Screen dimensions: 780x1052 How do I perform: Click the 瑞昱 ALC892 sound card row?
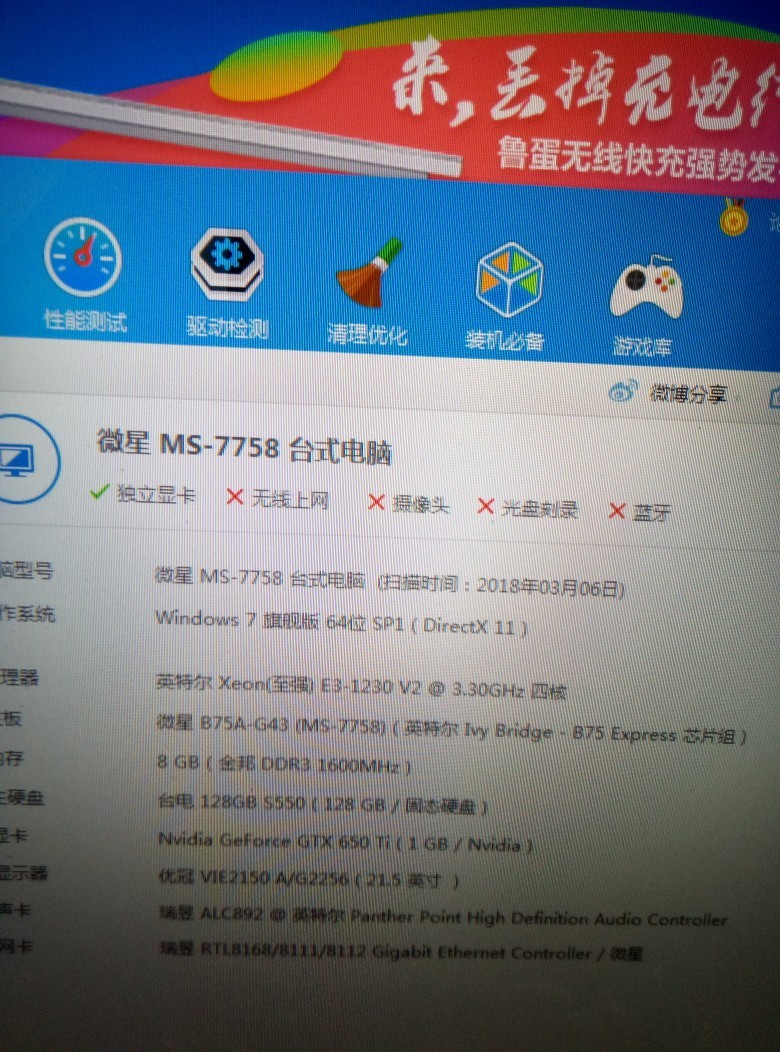(443, 916)
